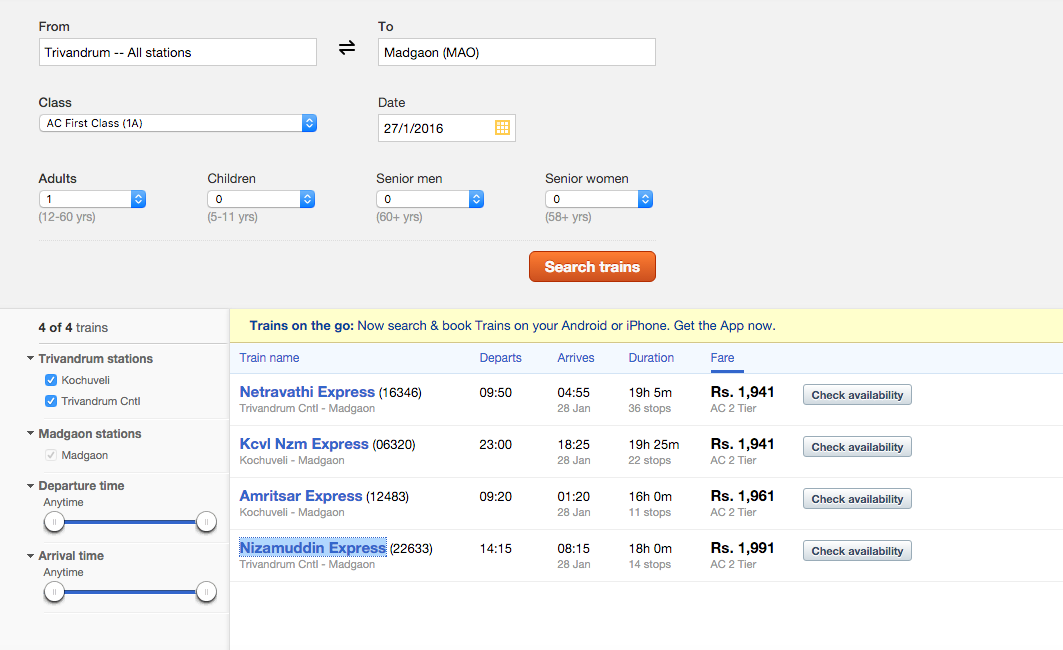Sort results by Fare column
Screen dimensions: 1063x650
[x=722, y=358]
